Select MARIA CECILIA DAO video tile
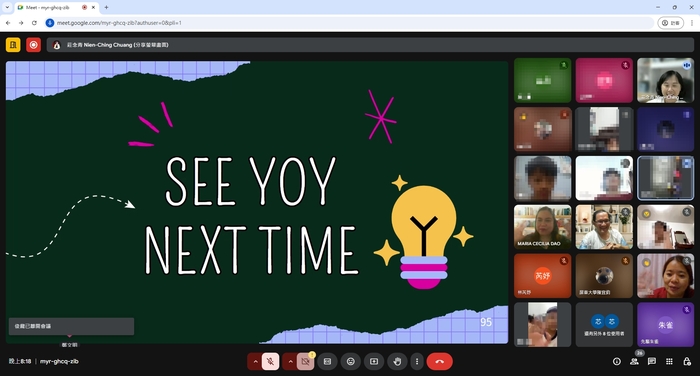Screen dimensions: 700x376 coord(542,227)
